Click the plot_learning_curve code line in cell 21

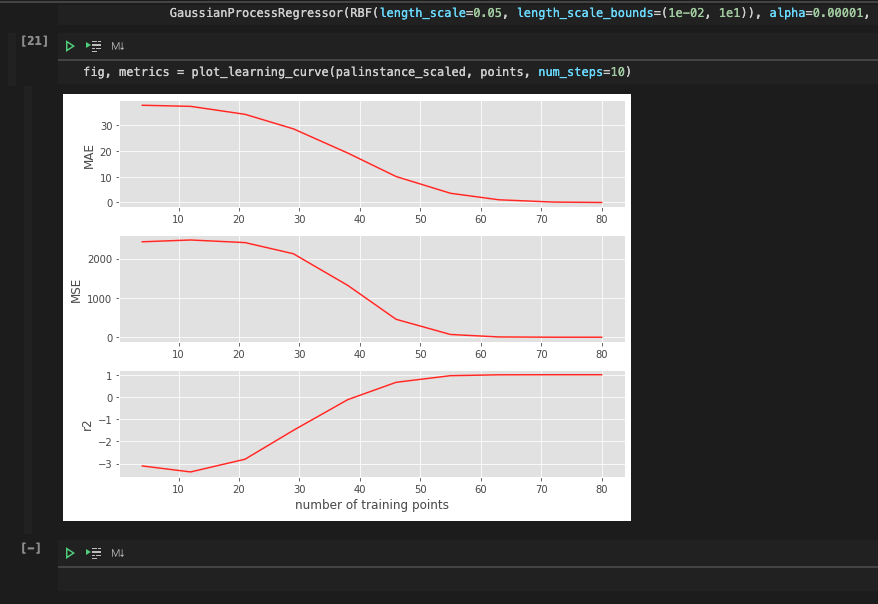[x=357, y=72]
